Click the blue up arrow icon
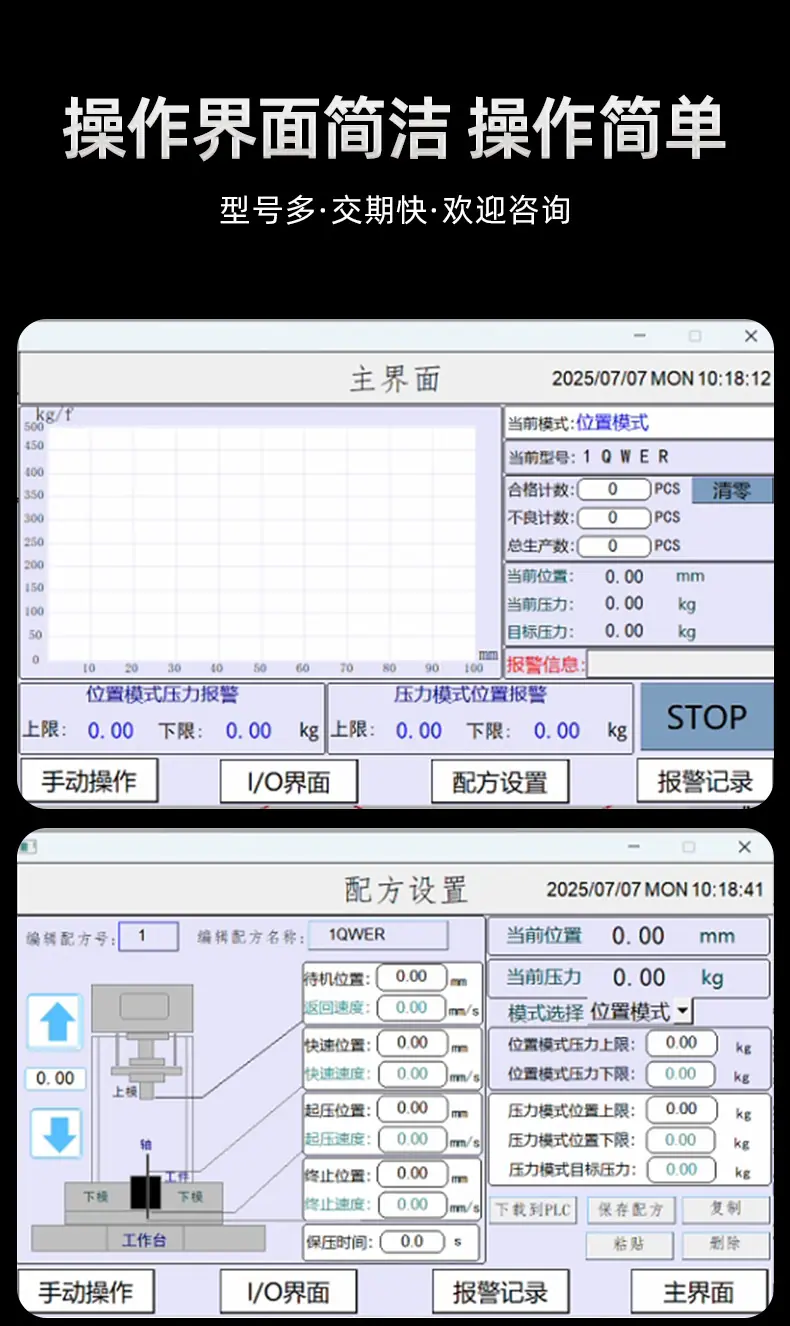790x1326 pixels. point(54,1021)
